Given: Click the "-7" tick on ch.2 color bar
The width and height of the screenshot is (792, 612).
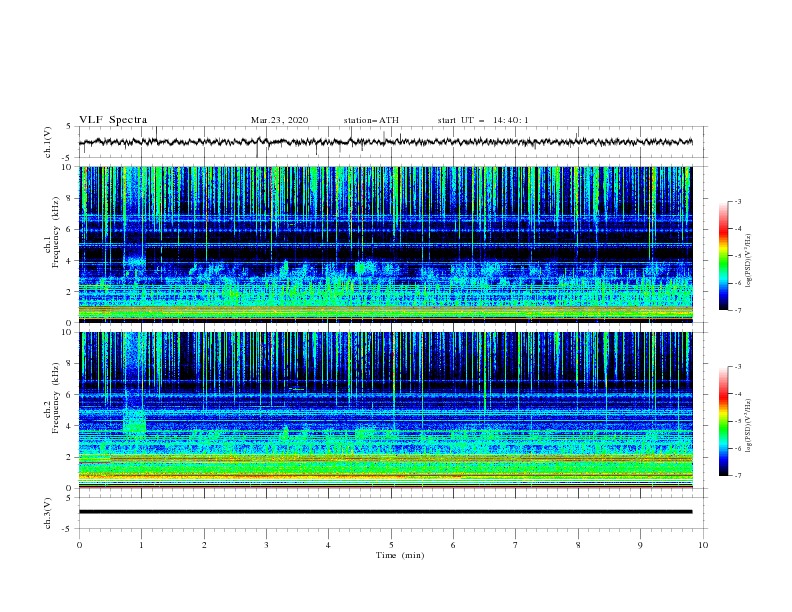Looking at the screenshot, I should point(738,476).
